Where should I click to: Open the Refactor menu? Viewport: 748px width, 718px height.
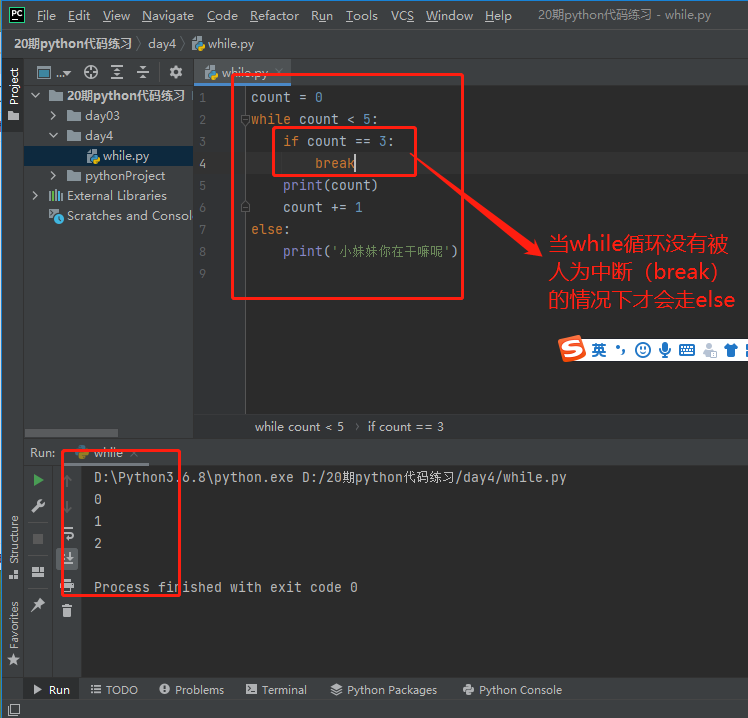tap(274, 16)
